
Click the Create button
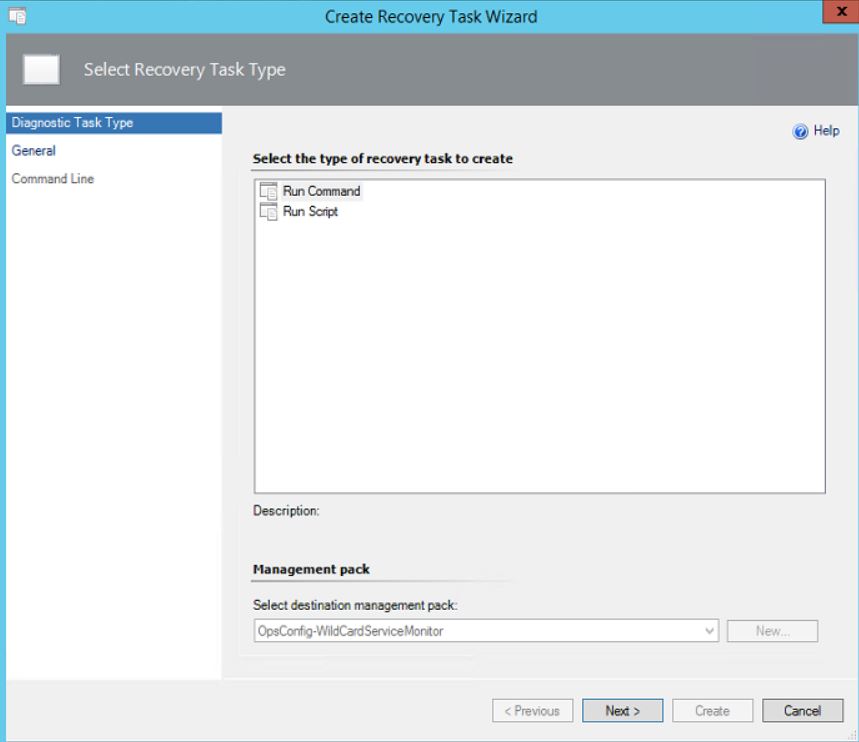pyautogui.click(x=712, y=711)
